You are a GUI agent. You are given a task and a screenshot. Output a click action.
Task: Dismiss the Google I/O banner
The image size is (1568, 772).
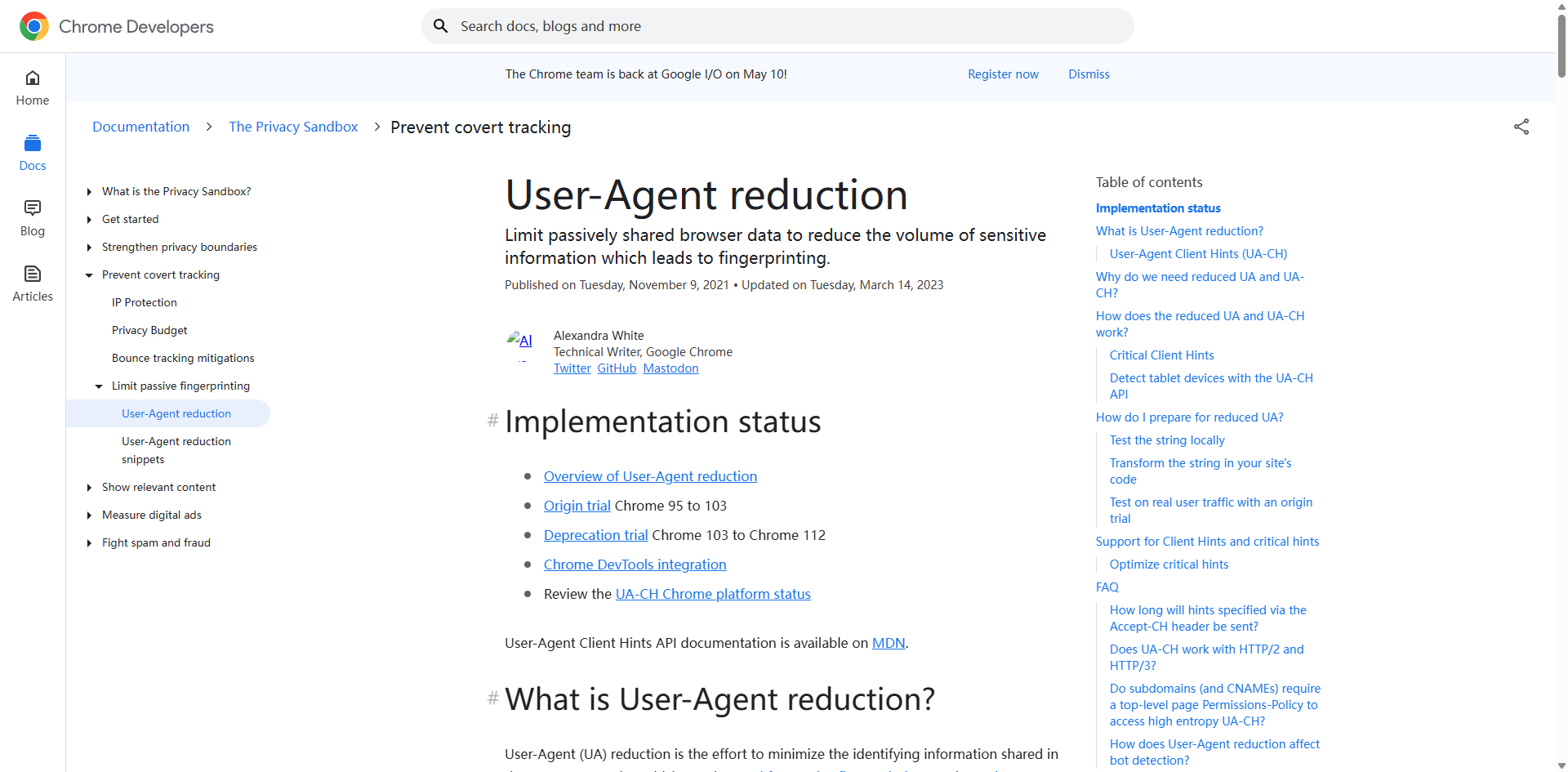click(x=1089, y=74)
